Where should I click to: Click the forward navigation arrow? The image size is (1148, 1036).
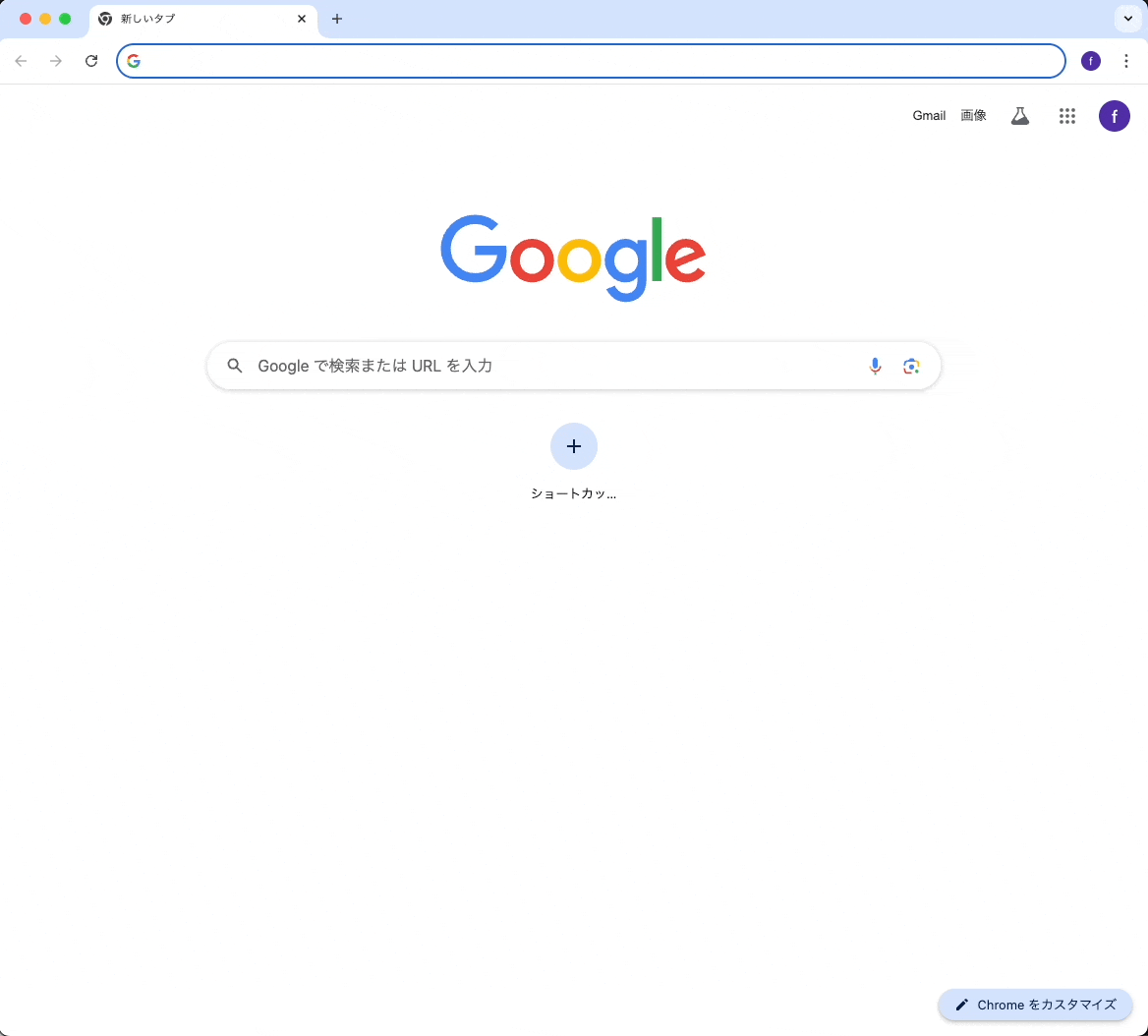pos(56,61)
